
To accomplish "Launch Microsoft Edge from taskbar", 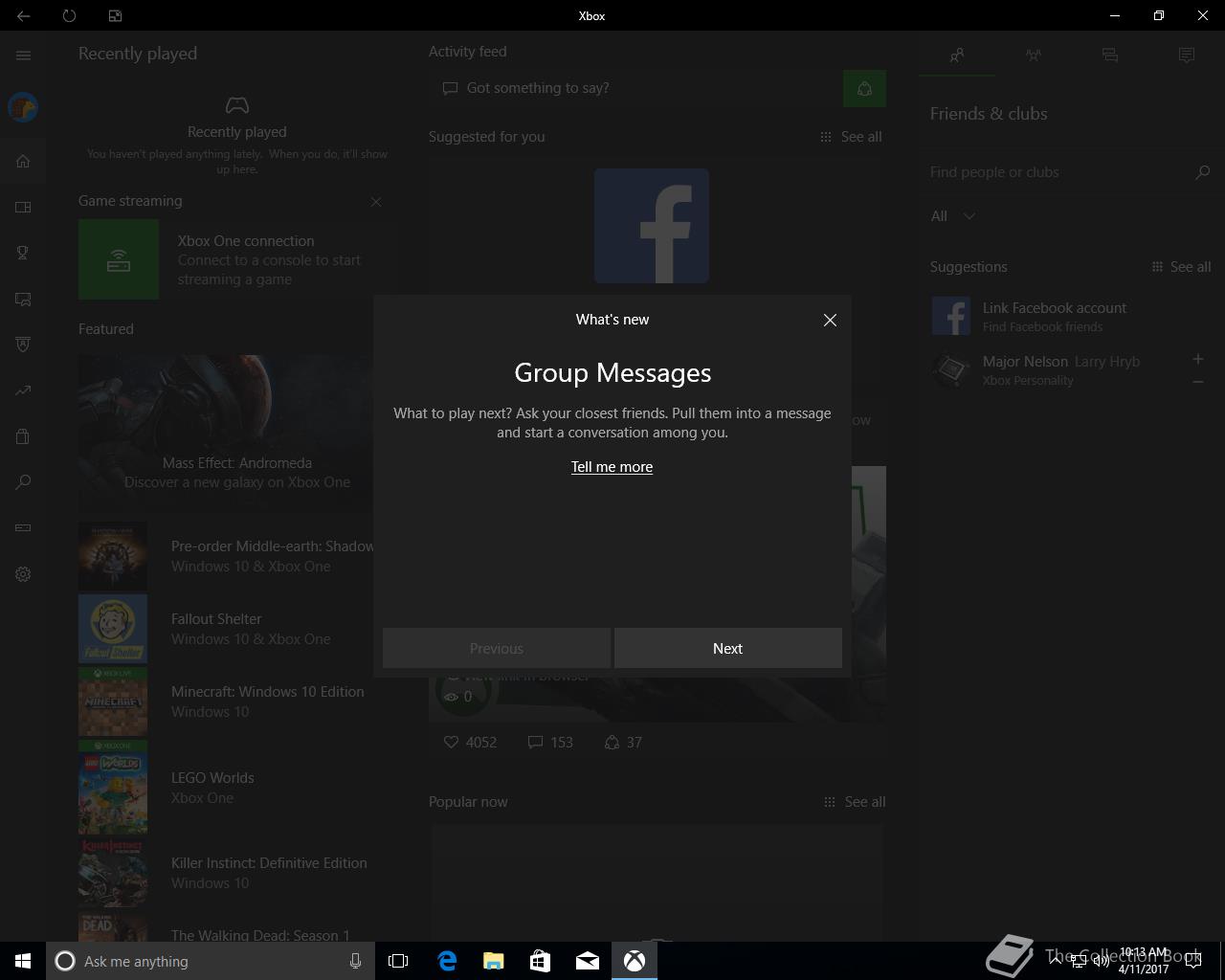I will click(447, 961).
